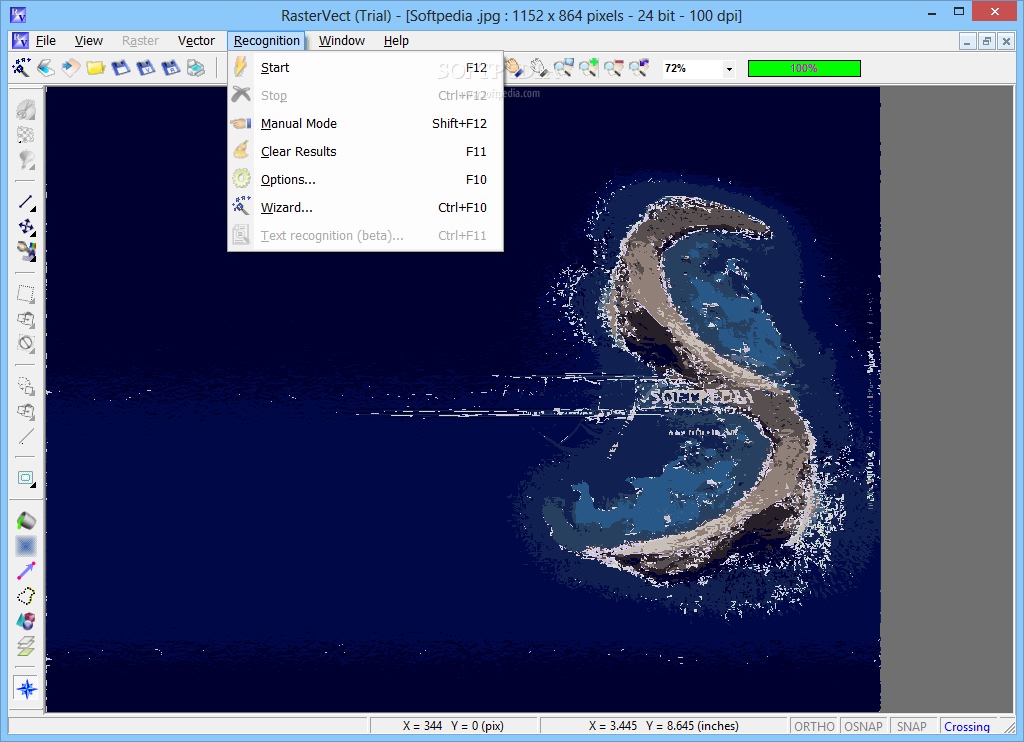Image resolution: width=1024 pixels, height=742 pixels.
Task: Open Options... from Recognition menu
Action: tap(366, 180)
